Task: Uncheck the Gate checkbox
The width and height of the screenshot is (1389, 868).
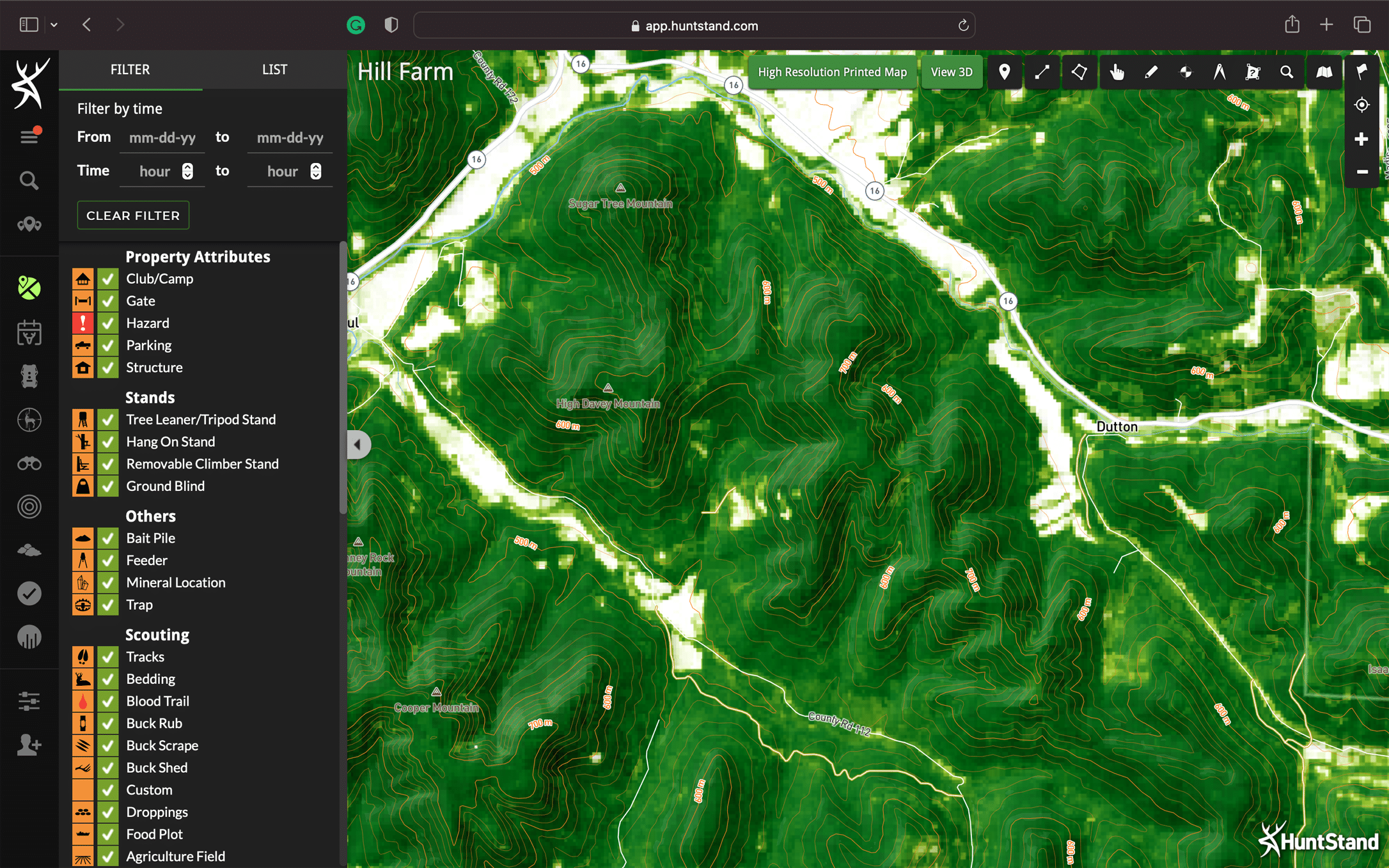Action: point(108,301)
